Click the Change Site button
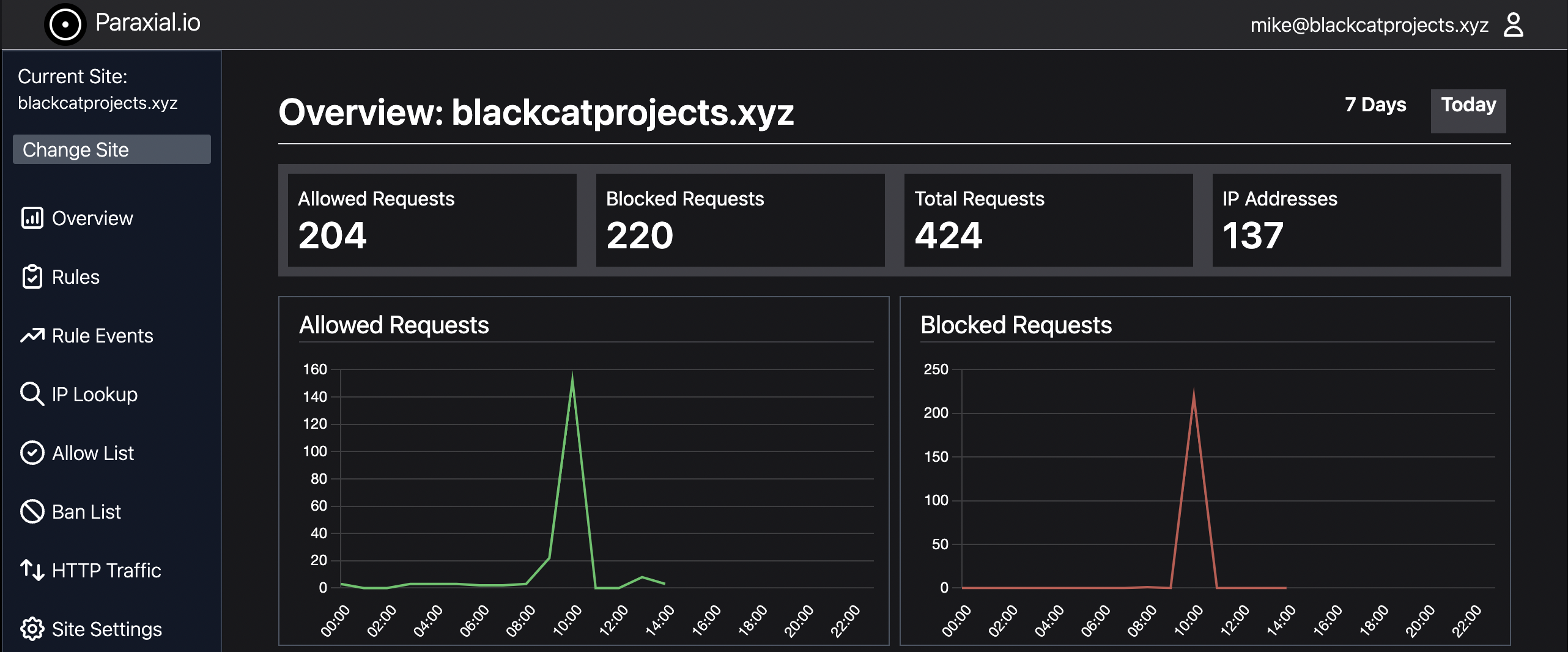This screenshot has width=1568, height=652. (112, 149)
